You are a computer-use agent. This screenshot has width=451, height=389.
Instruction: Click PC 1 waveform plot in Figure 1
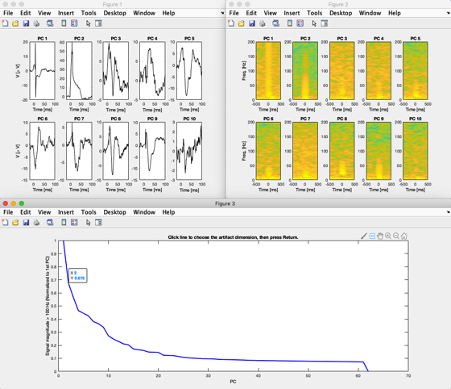click(42, 71)
